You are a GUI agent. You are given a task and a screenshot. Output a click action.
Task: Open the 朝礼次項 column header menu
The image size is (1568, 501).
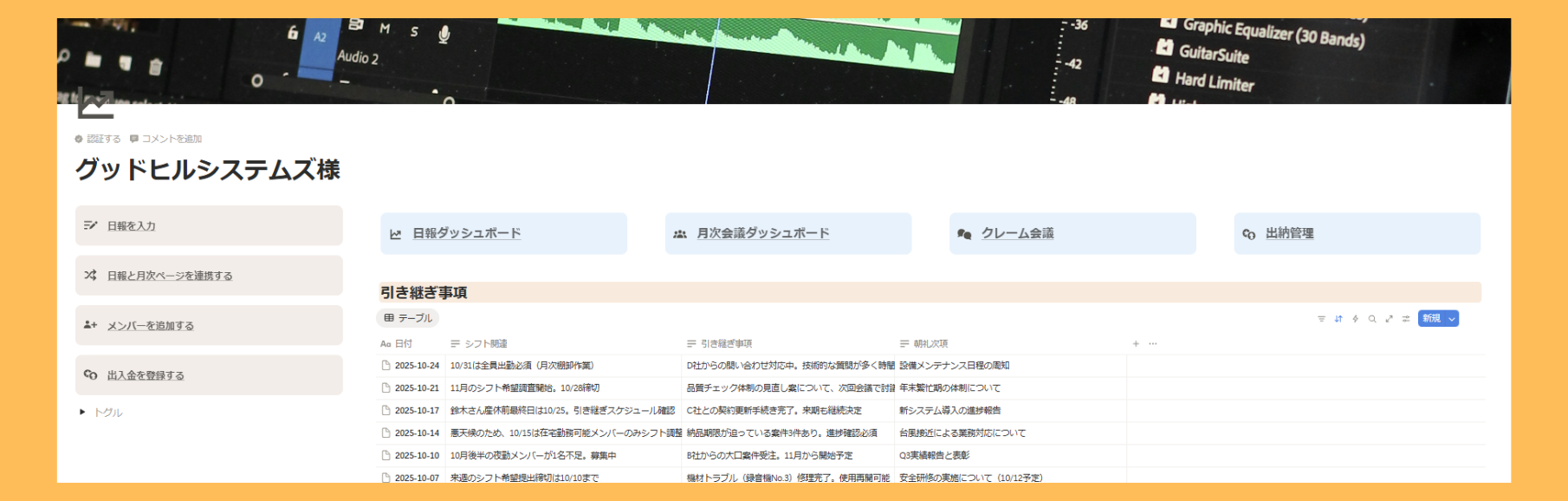[923, 344]
